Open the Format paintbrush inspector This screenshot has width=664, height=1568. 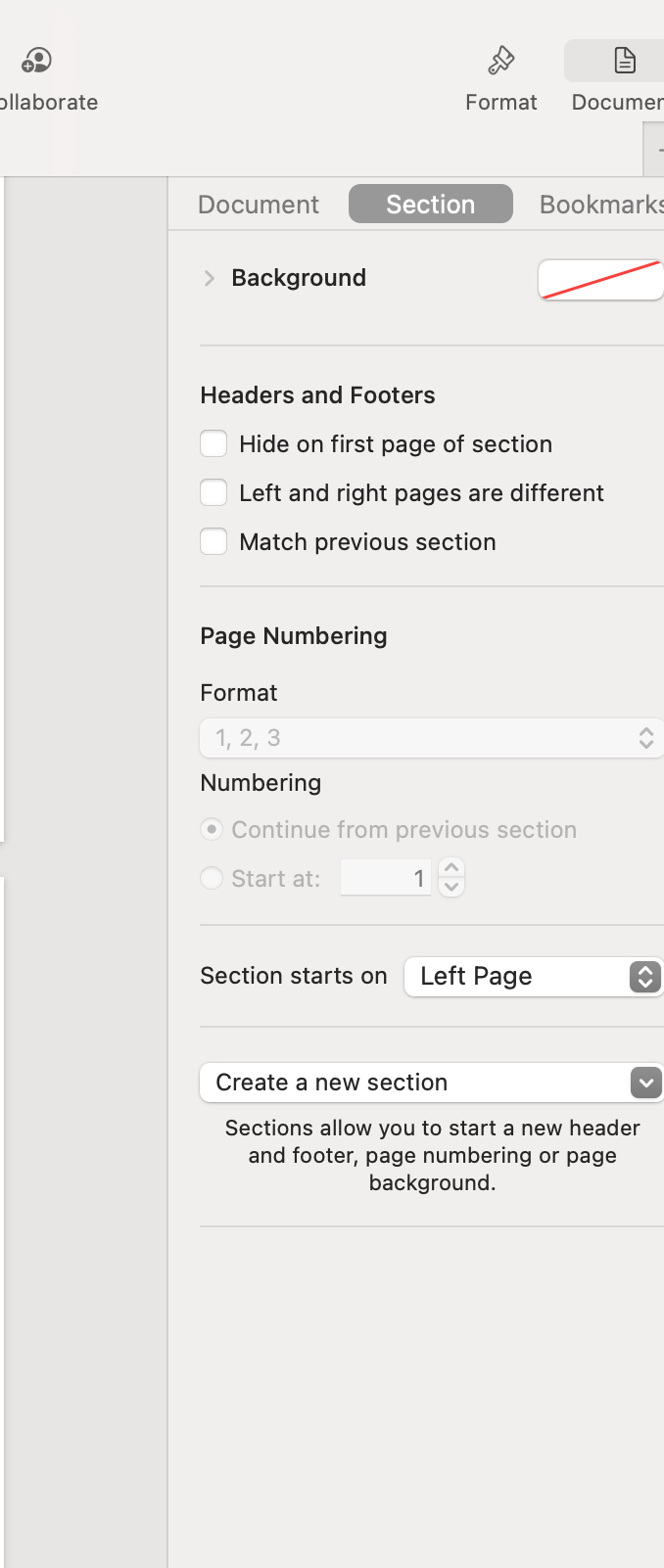tap(500, 62)
